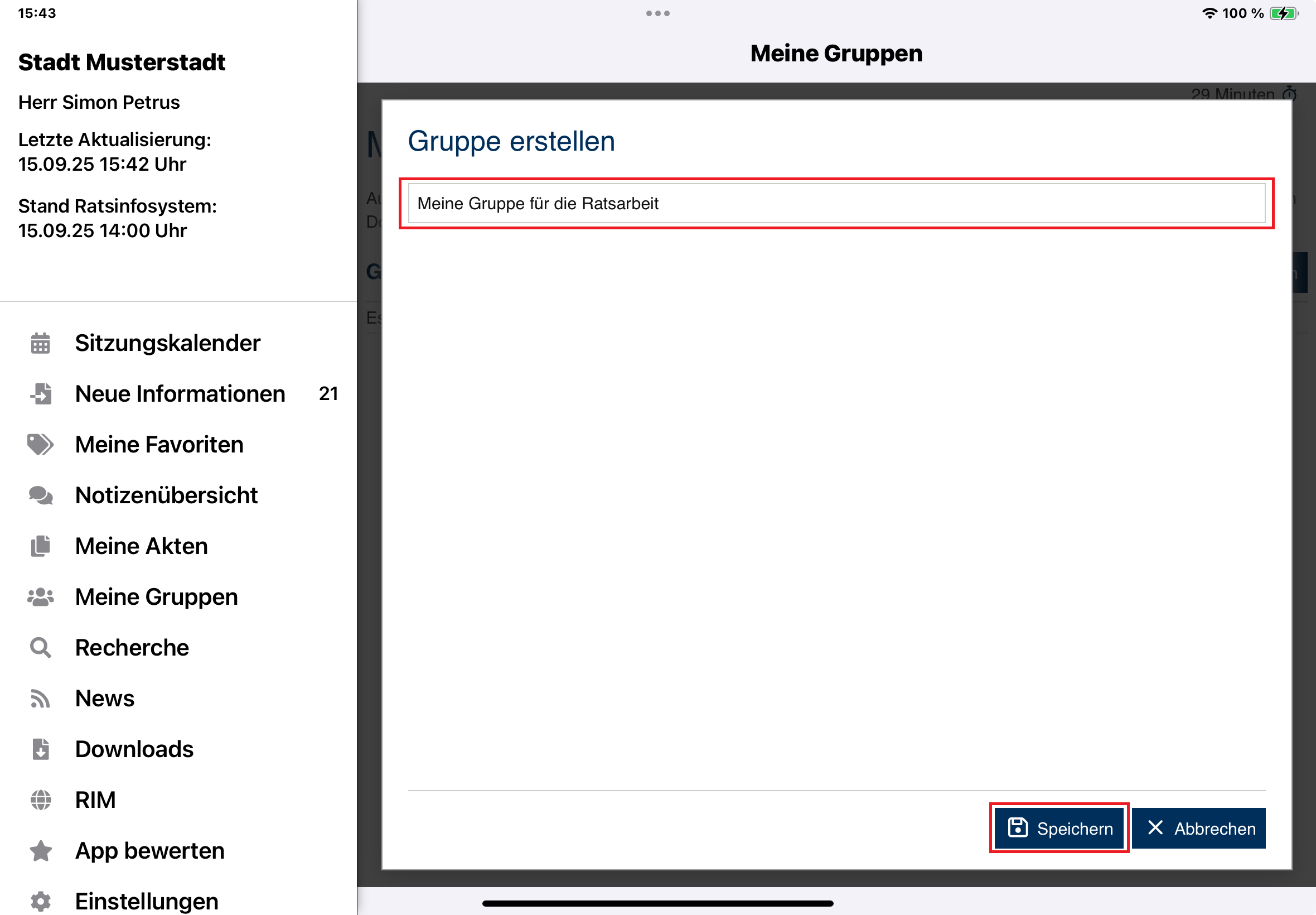The height and width of the screenshot is (915, 1316).
Task: Click the Meine Gruppen people icon
Action: pyautogui.click(x=40, y=597)
